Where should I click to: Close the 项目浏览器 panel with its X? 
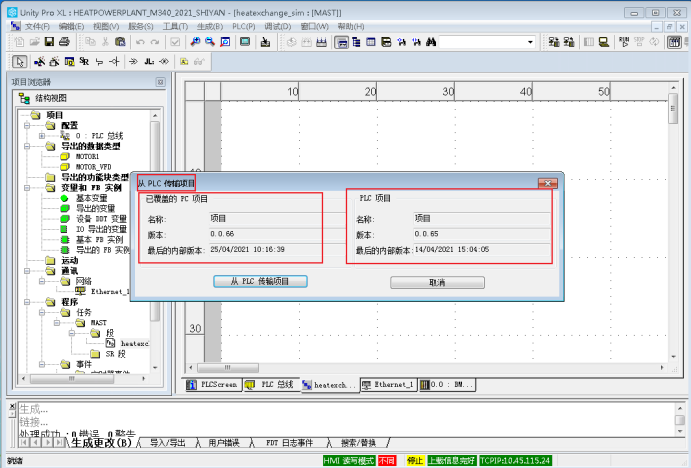click(160, 82)
